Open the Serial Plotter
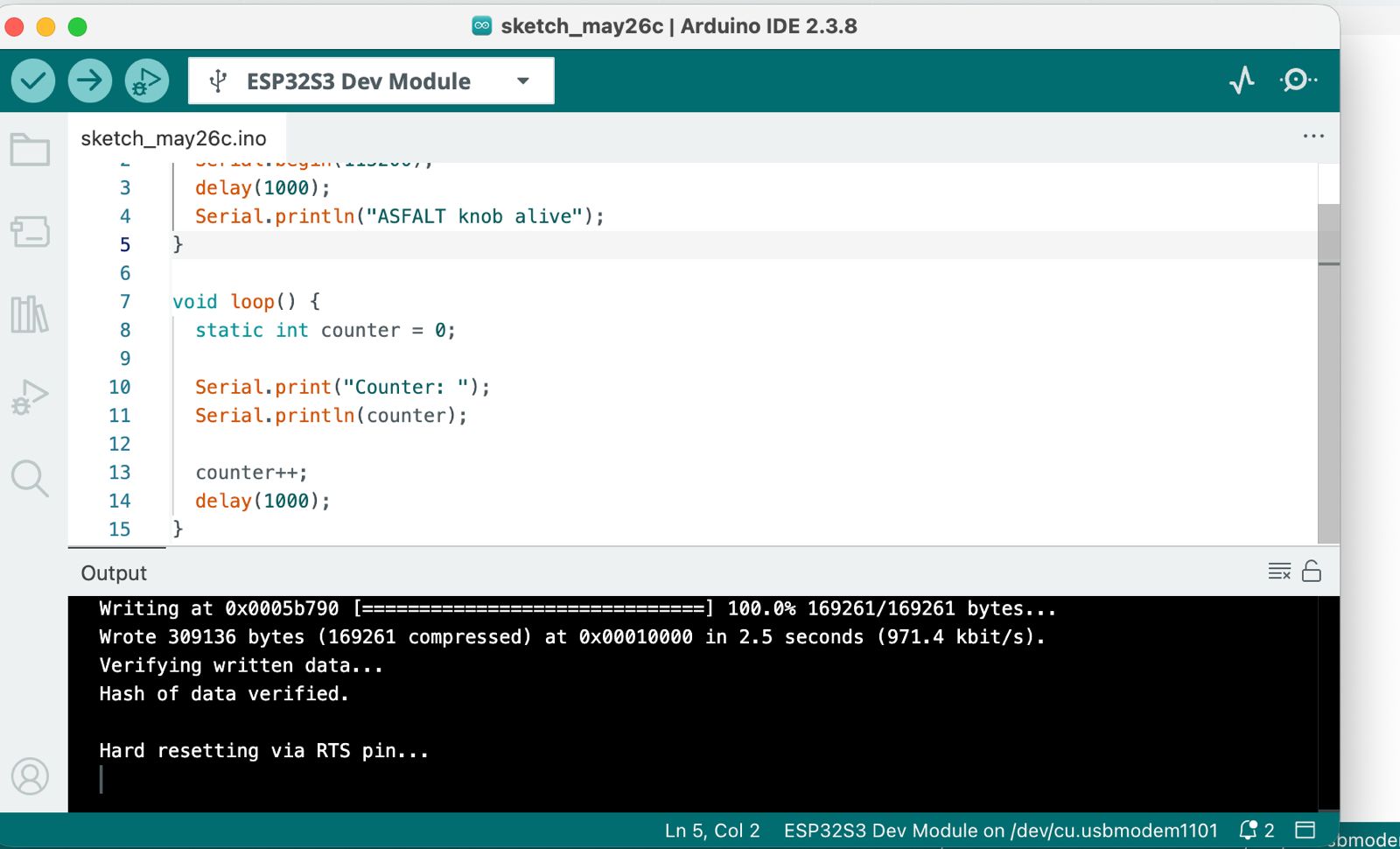 (1242, 81)
